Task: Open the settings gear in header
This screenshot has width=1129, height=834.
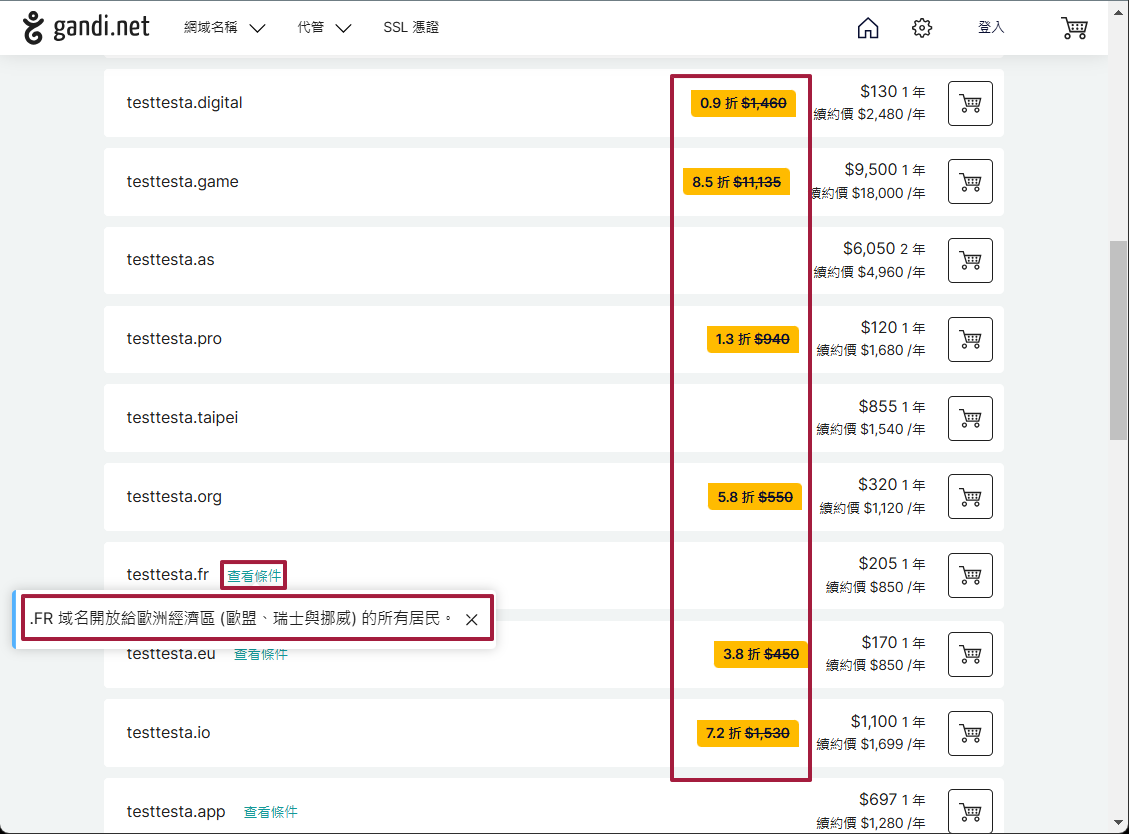Action: pyautogui.click(x=922, y=28)
